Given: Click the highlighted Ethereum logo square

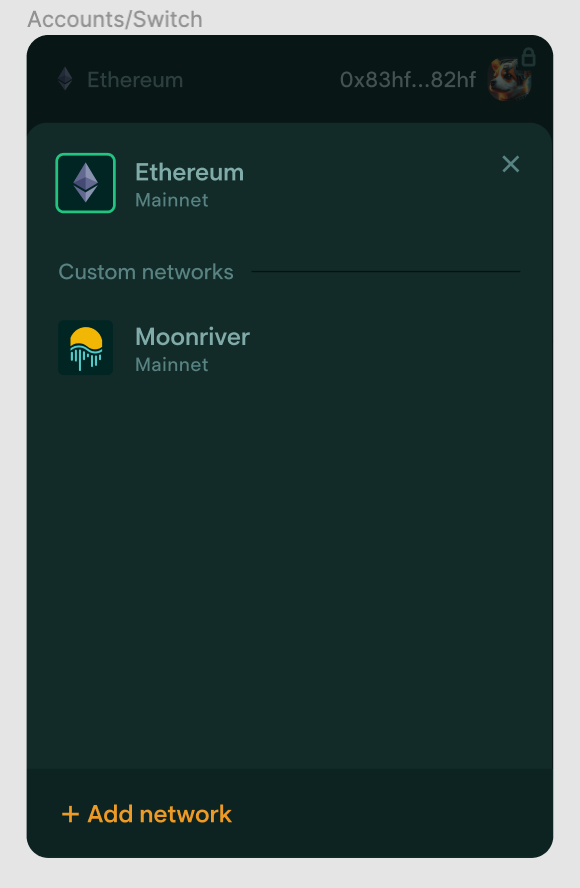Looking at the screenshot, I should (86, 183).
